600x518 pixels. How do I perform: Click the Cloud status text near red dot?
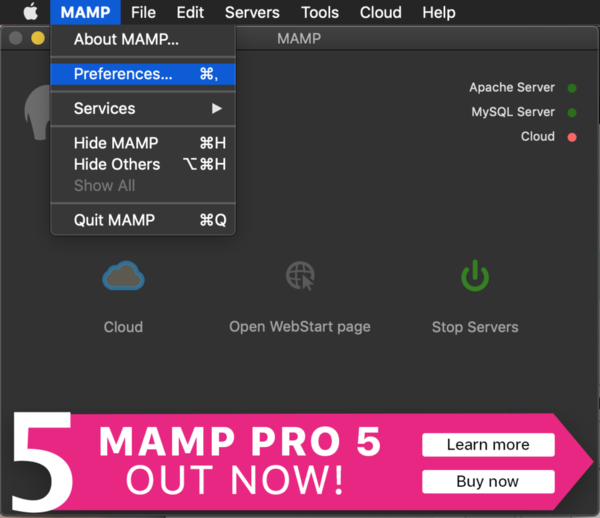click(538, 137)
